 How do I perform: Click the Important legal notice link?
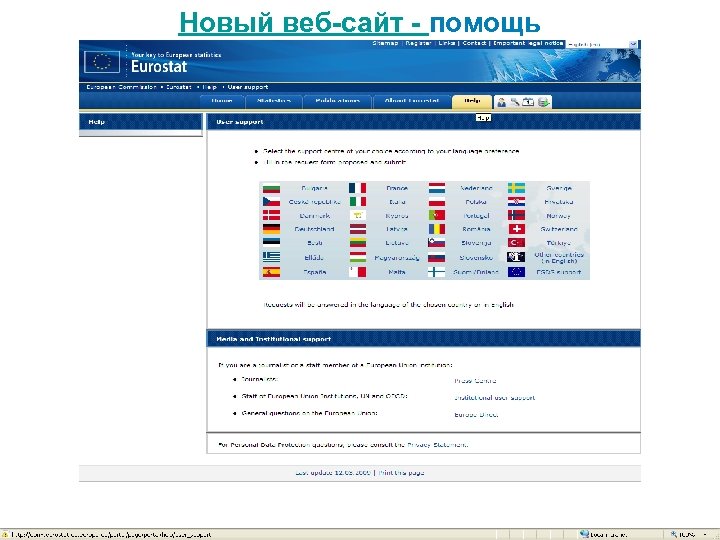(528, 43)
